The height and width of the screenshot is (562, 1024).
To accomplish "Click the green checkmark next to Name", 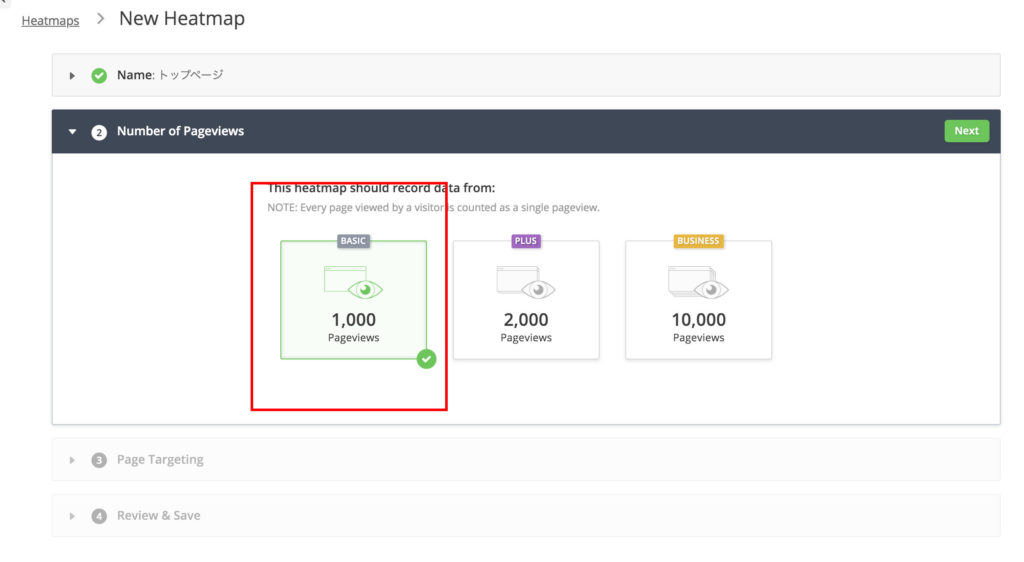I will coord(99,76).
